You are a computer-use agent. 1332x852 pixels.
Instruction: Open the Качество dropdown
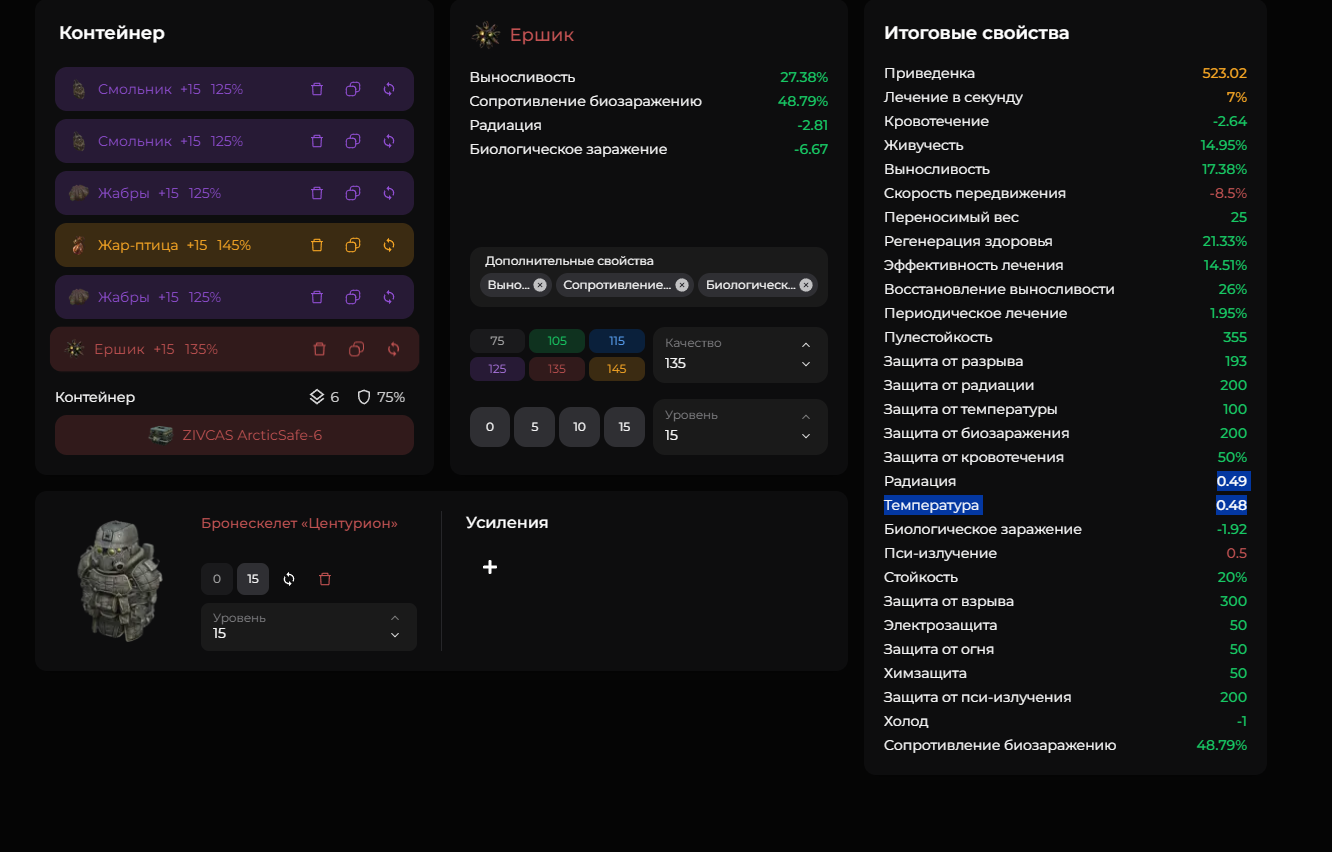(x=740, y=354)
